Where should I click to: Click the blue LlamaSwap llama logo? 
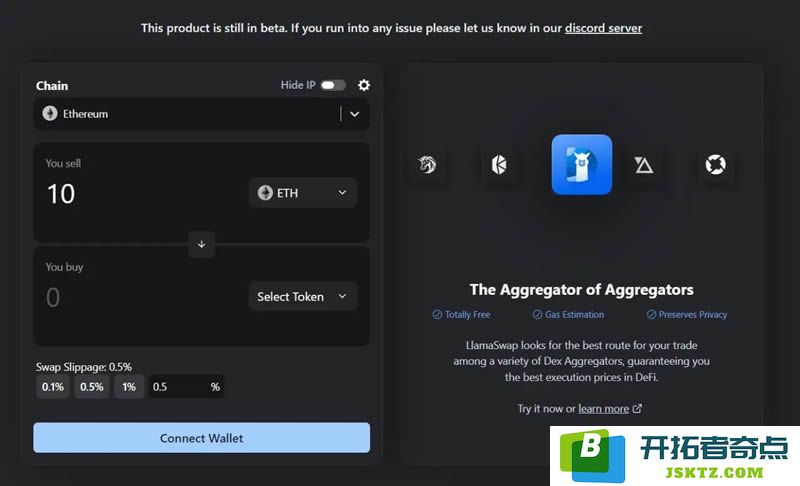(x=582, y=164)
